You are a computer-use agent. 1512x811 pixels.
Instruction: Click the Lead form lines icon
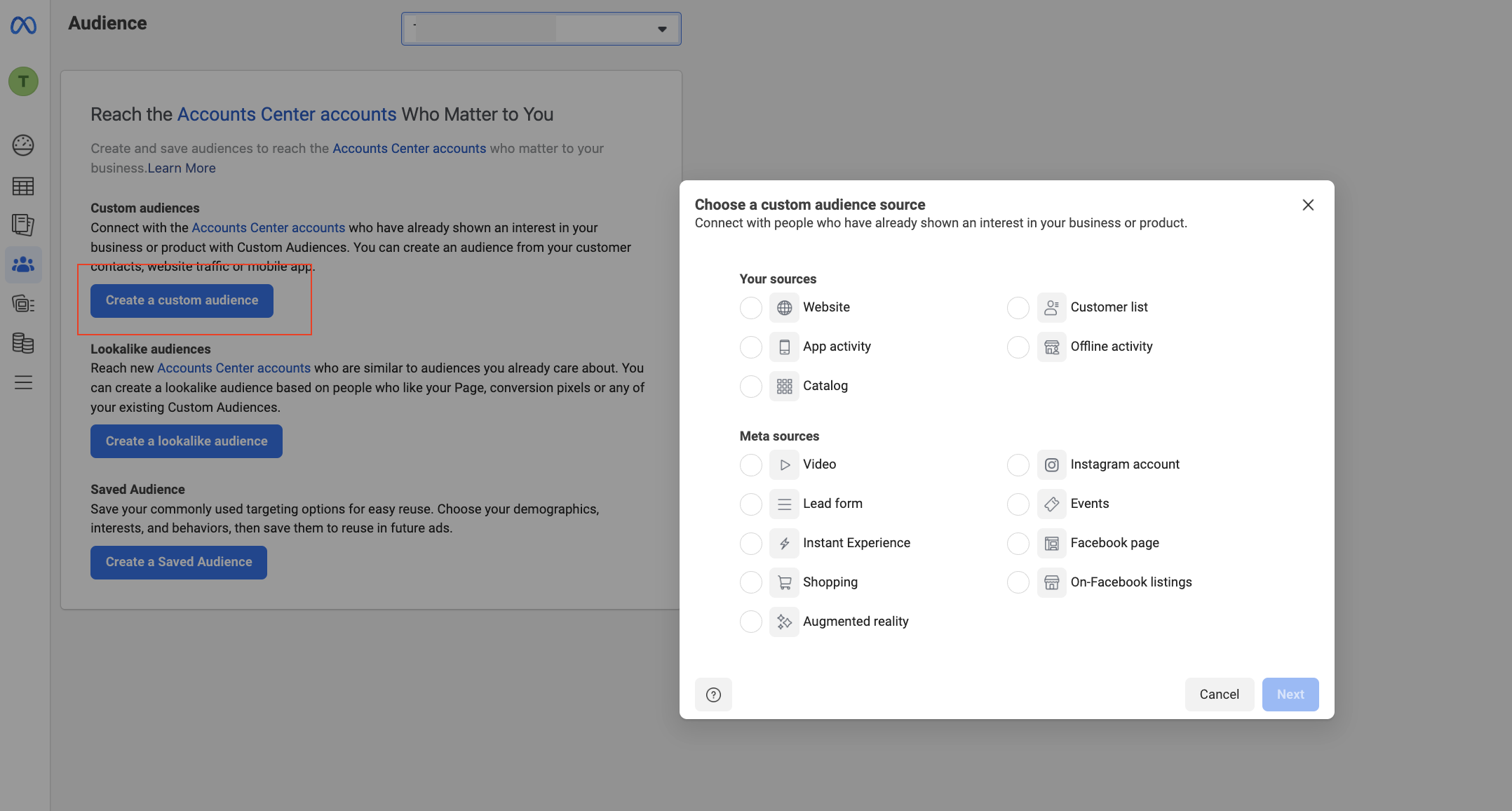[784, 504]
